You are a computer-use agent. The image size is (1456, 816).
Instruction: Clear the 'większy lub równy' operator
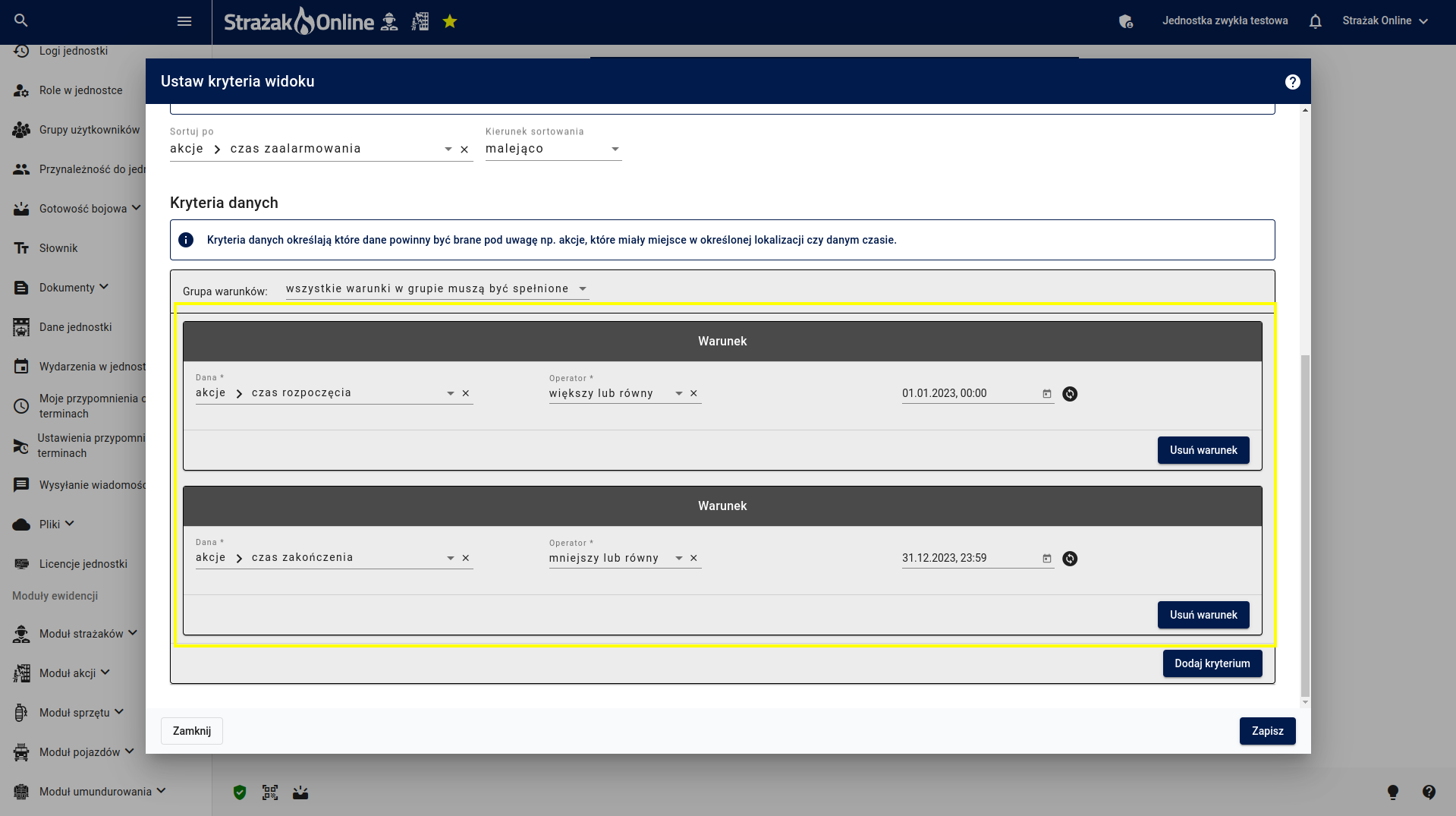coord(693,393)
